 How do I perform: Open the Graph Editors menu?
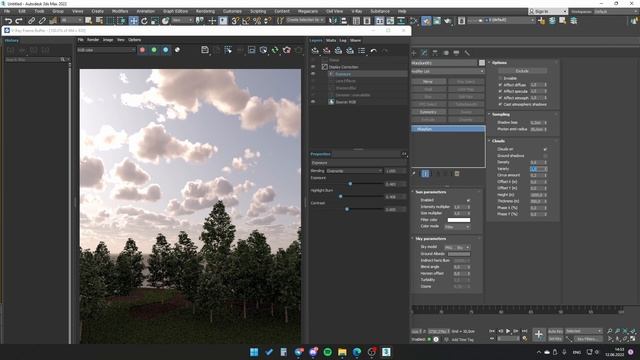coord(176,11)
